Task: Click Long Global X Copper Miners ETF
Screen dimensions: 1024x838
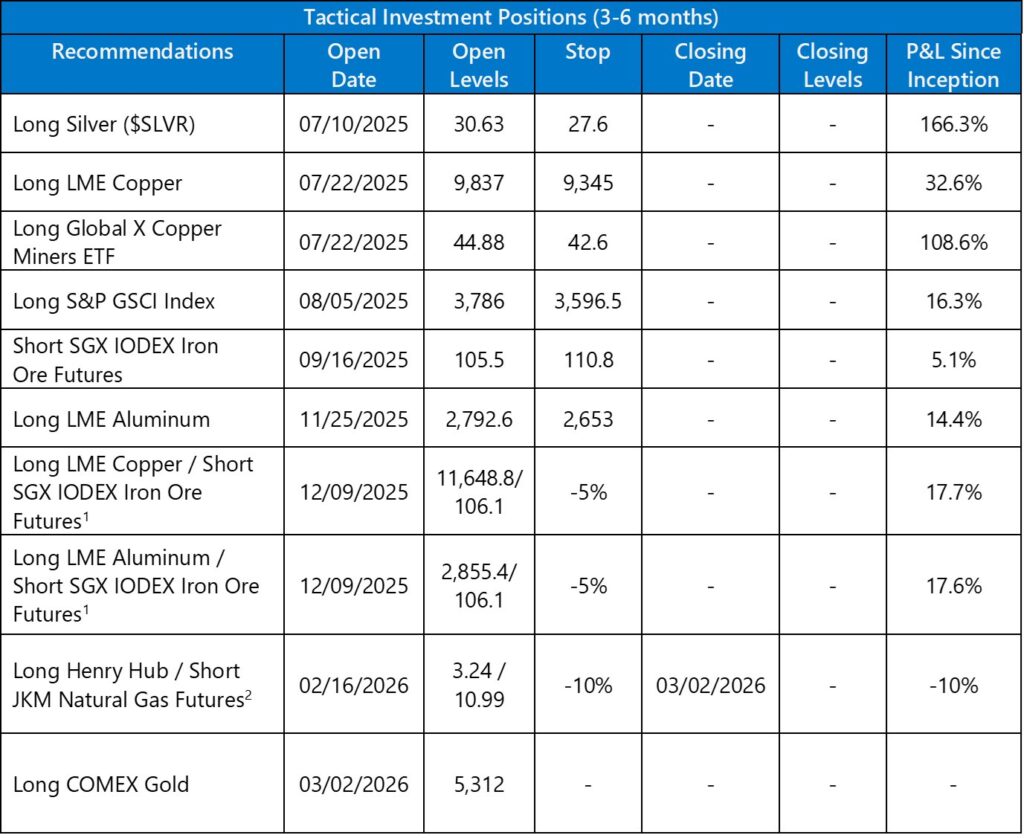Action: tap(117, 242)
